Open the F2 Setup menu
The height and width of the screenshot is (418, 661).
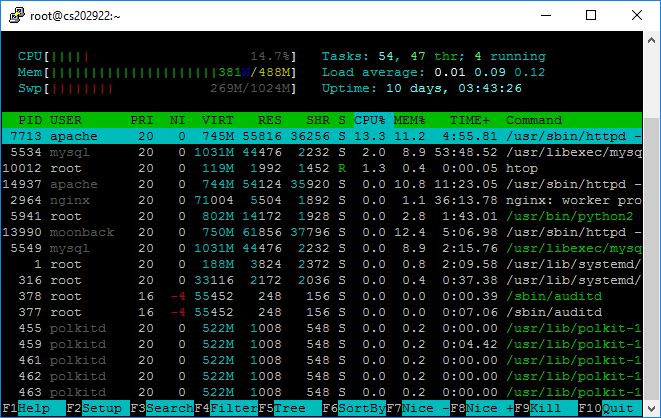tap(96, 409)
